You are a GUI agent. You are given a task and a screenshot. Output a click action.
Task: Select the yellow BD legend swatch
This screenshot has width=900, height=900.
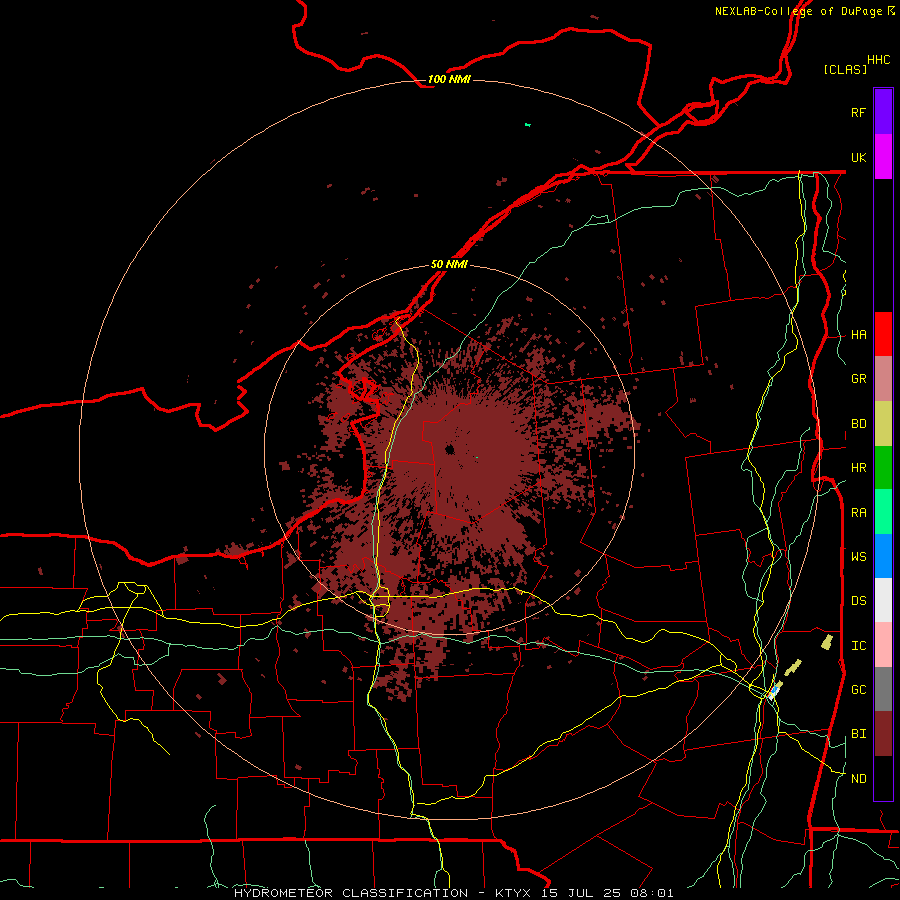pos(883,424)
